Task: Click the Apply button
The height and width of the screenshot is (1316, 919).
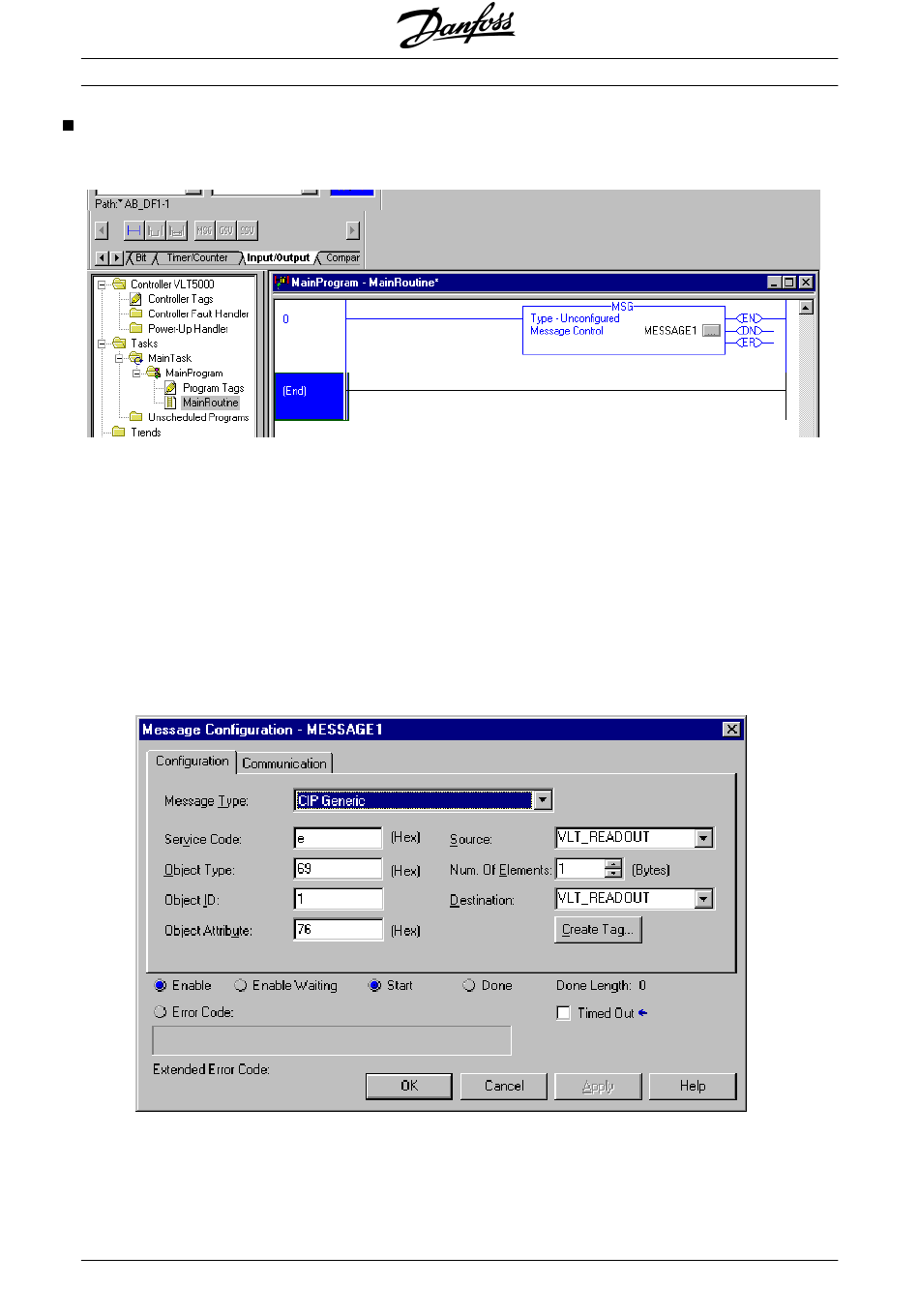Action: 598,1086
